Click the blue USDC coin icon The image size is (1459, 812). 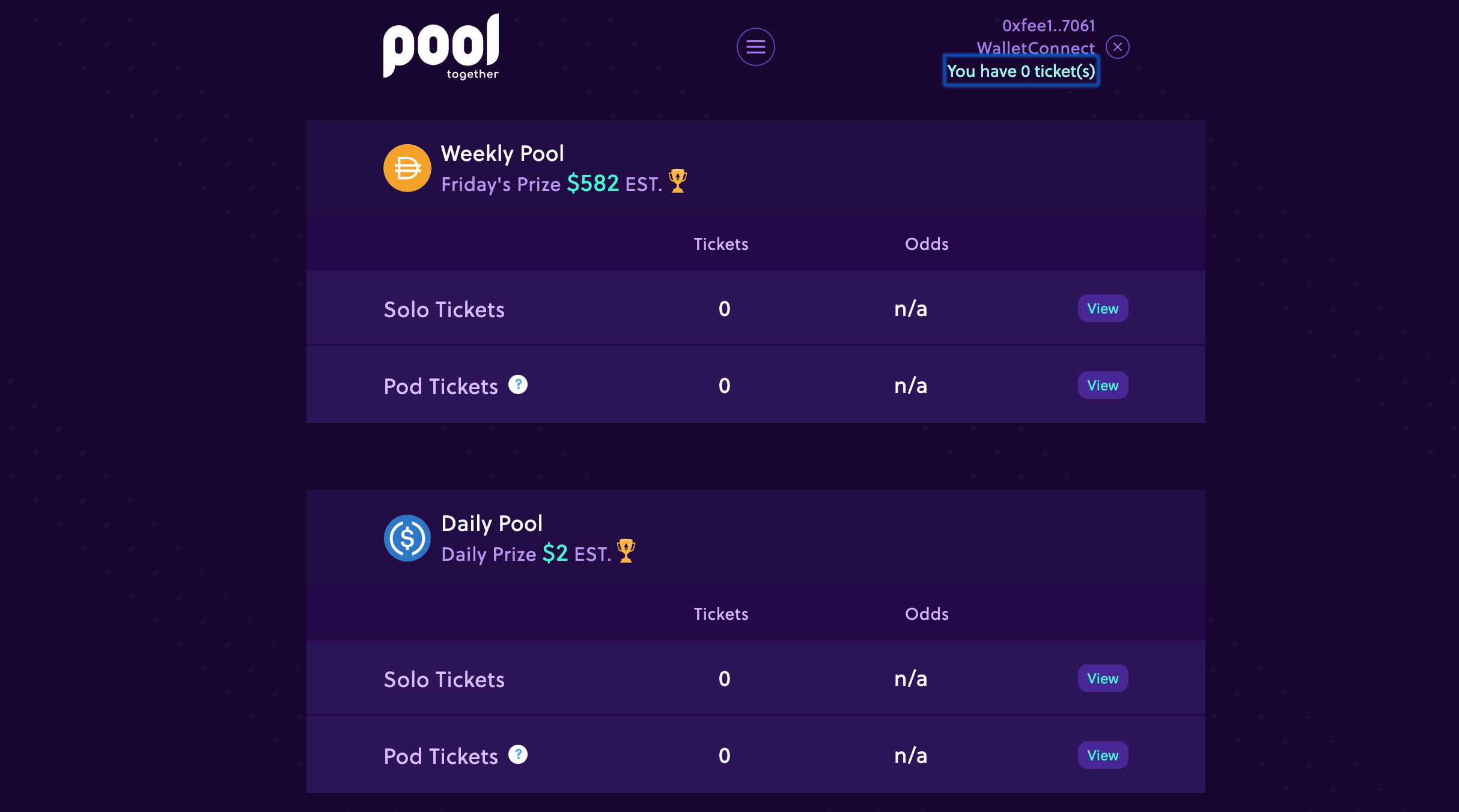tap(407, 538)
